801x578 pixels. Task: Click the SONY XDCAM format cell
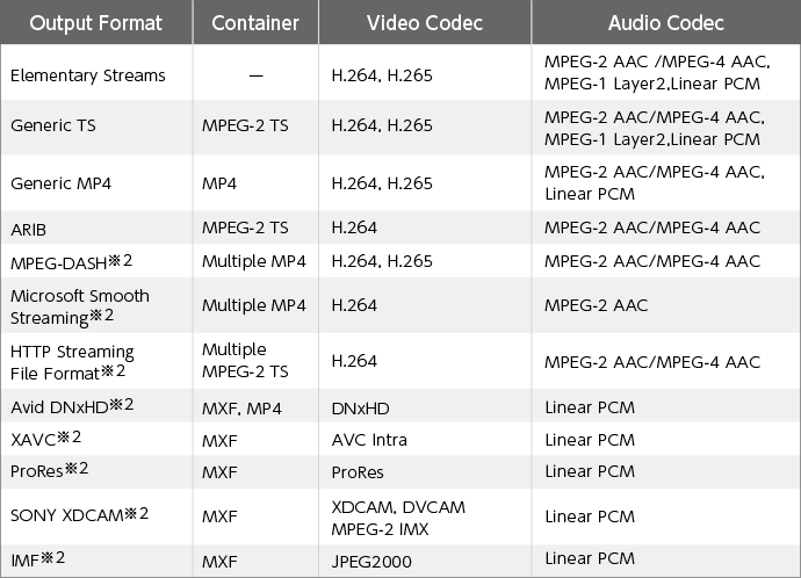coord(80,514)
